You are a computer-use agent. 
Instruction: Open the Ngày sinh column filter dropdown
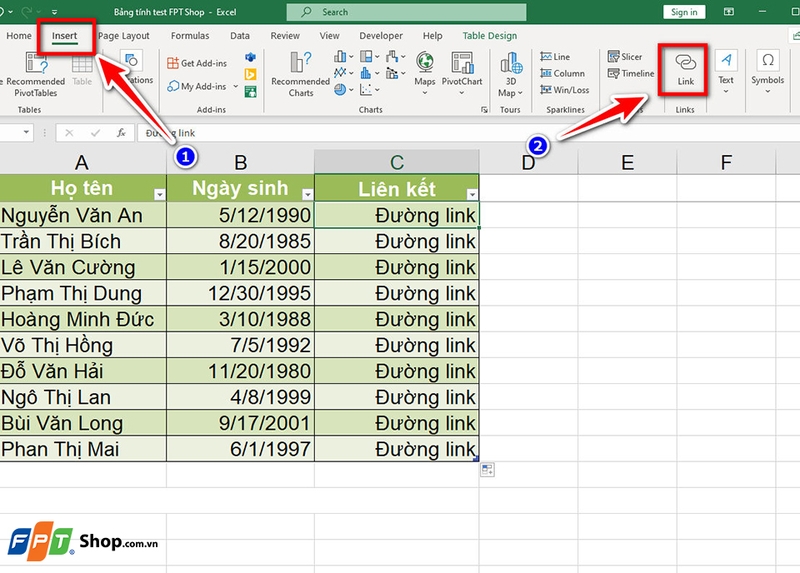[x=307, y=194]
